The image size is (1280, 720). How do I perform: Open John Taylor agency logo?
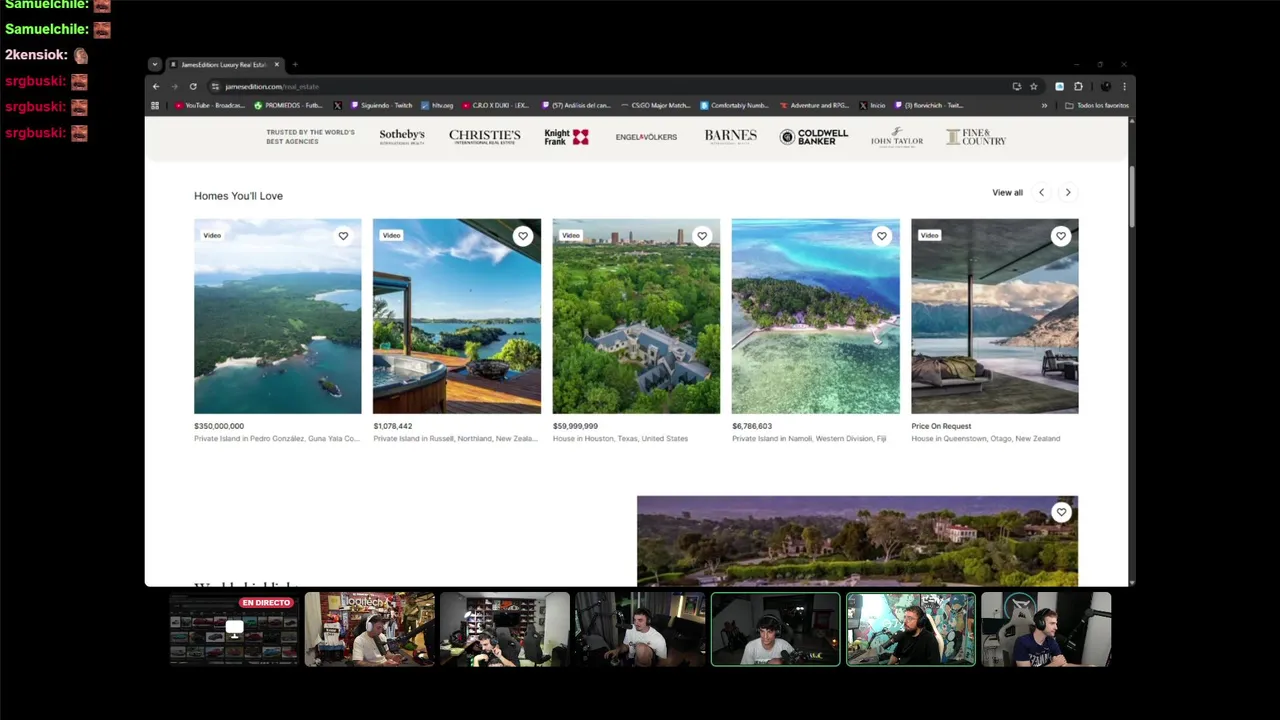point(897,137)
